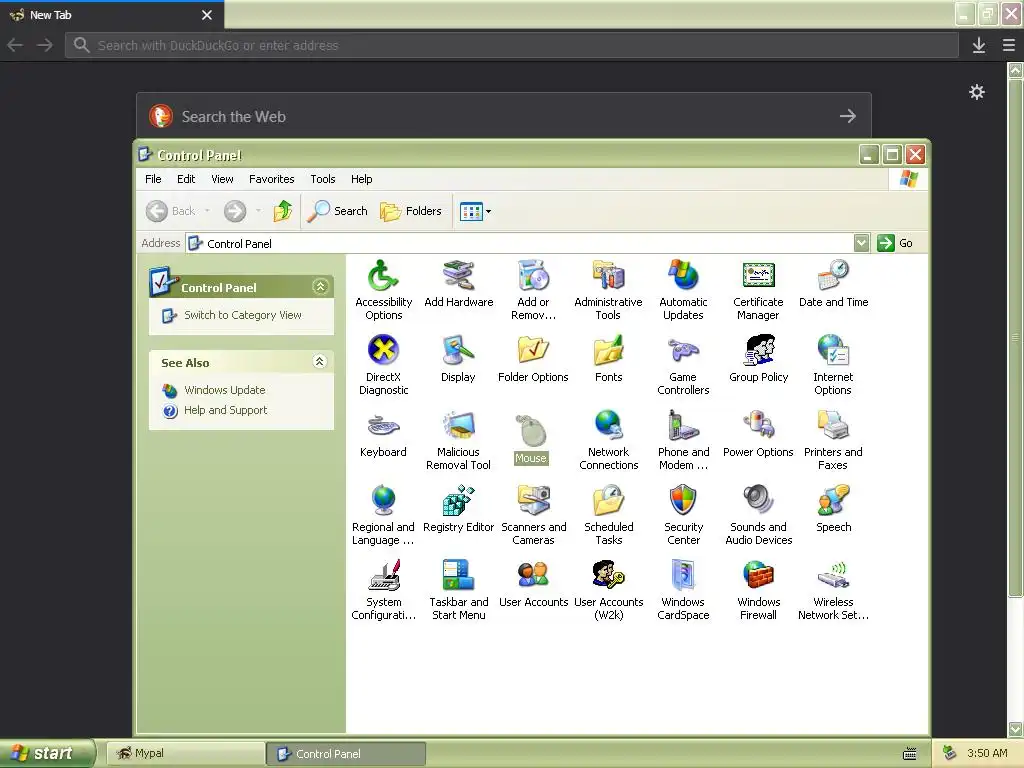Open the Help menu
This screenshot has width=1024, height=768.
click(x=361, y=179)
